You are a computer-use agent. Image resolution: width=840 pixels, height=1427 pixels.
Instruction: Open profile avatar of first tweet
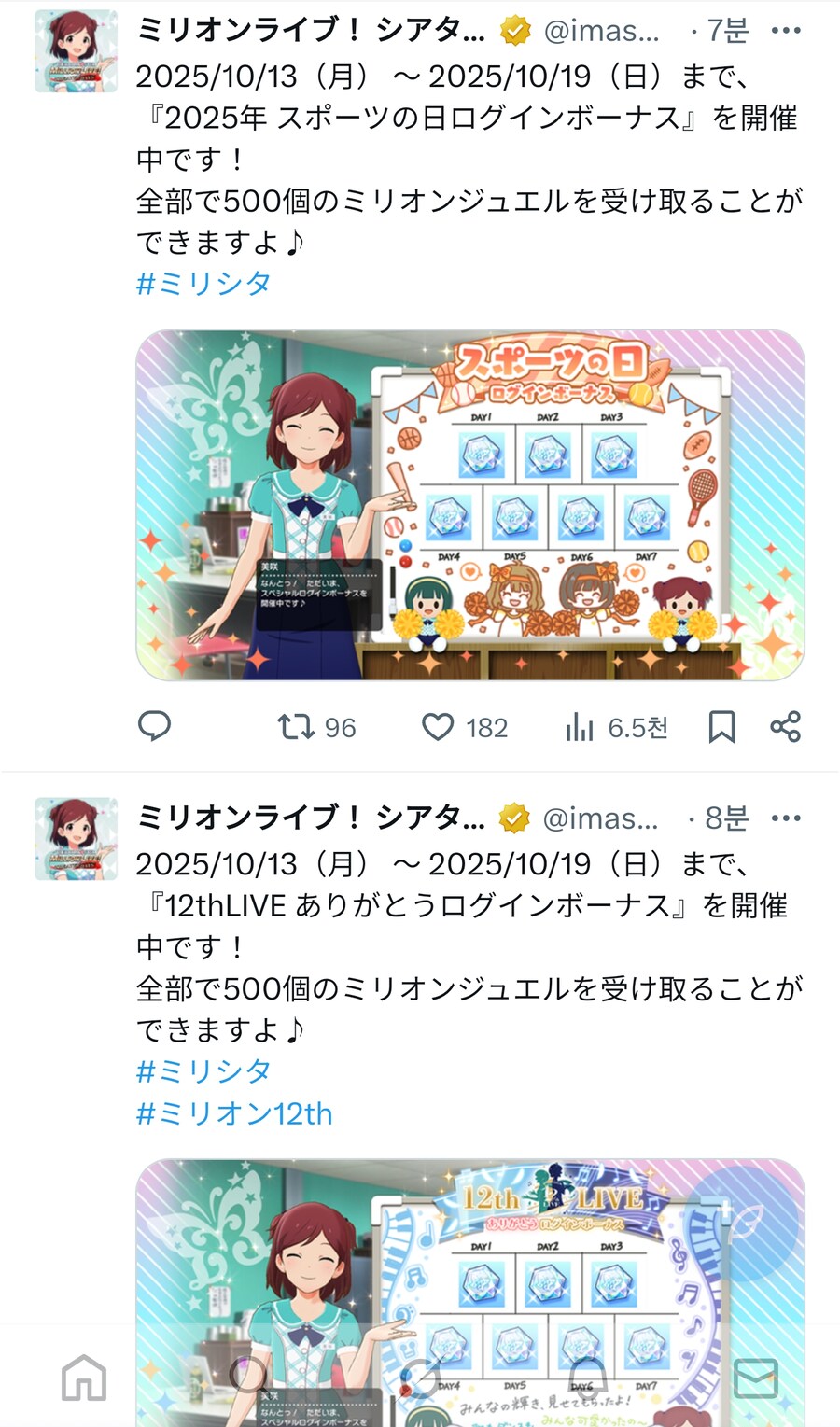pyautogui.click(x=76, y=51)
